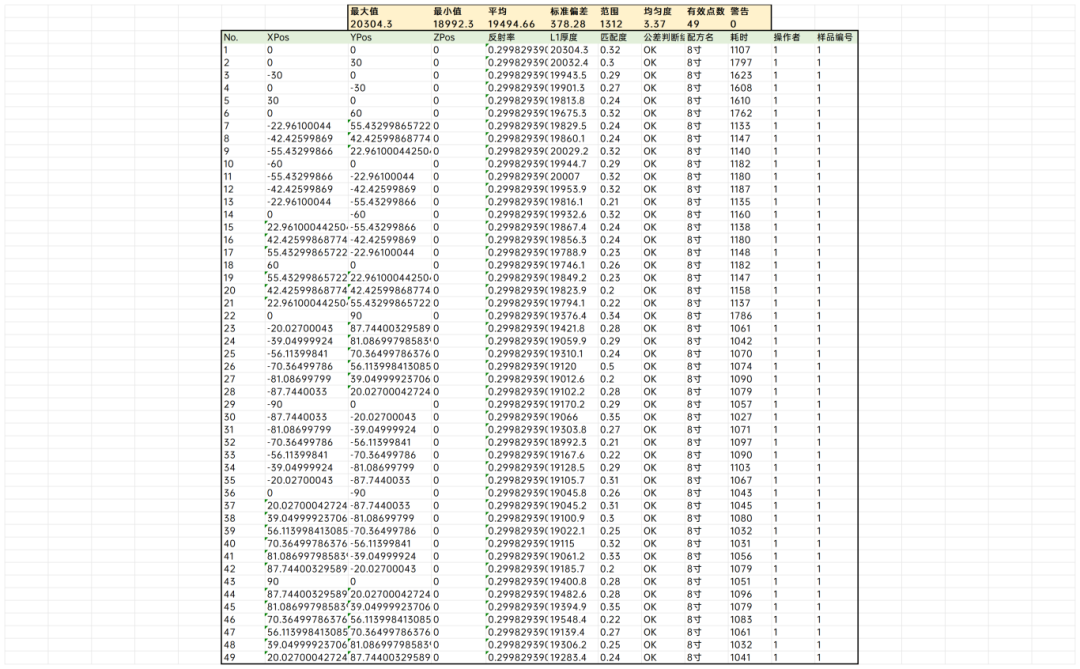Select the 有效点数 summary header cell
The image size is (1080, 669).
(707, 11)
